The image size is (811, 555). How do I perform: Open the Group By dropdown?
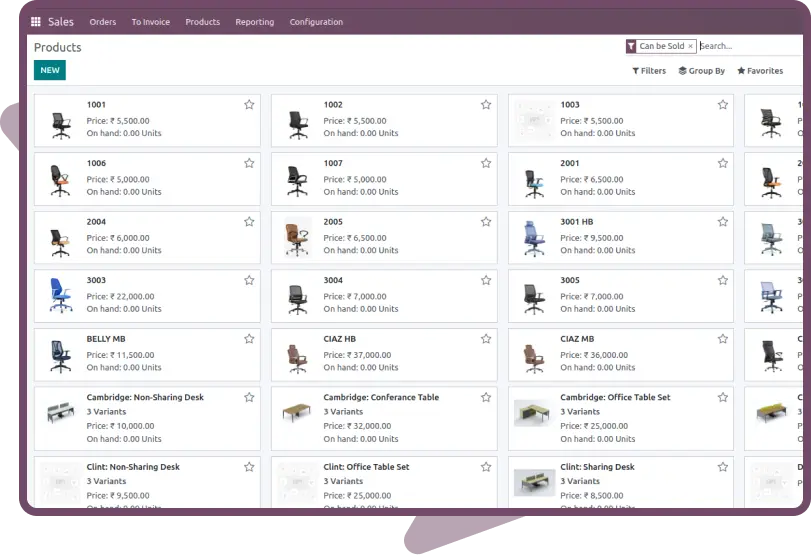click(701, 71)
